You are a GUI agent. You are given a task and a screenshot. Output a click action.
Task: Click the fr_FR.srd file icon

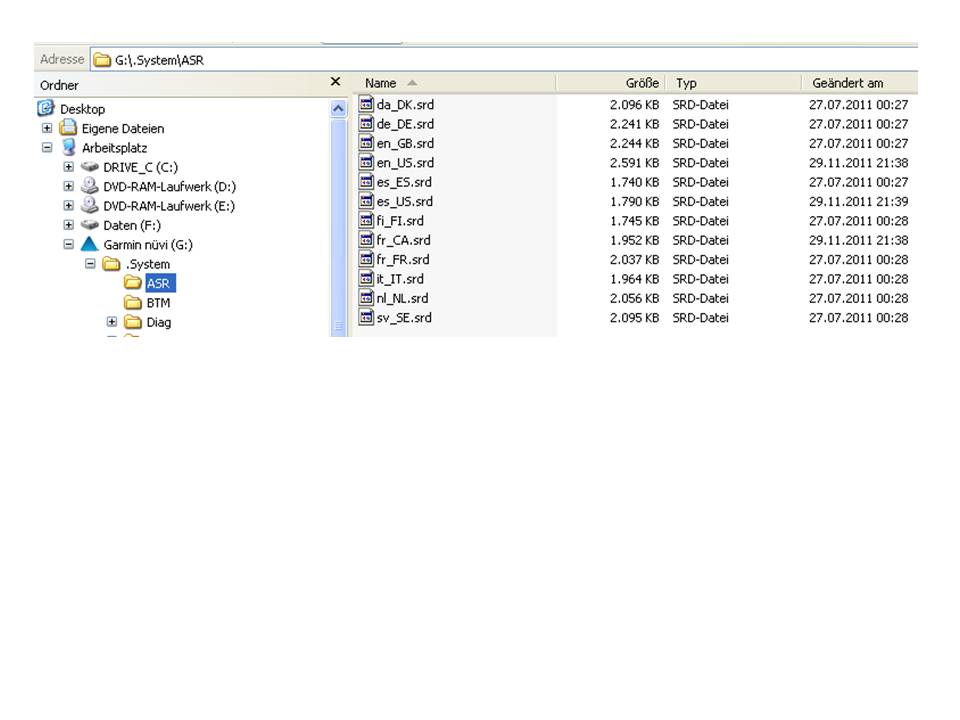pyautogui.click(x=366, y=259)
